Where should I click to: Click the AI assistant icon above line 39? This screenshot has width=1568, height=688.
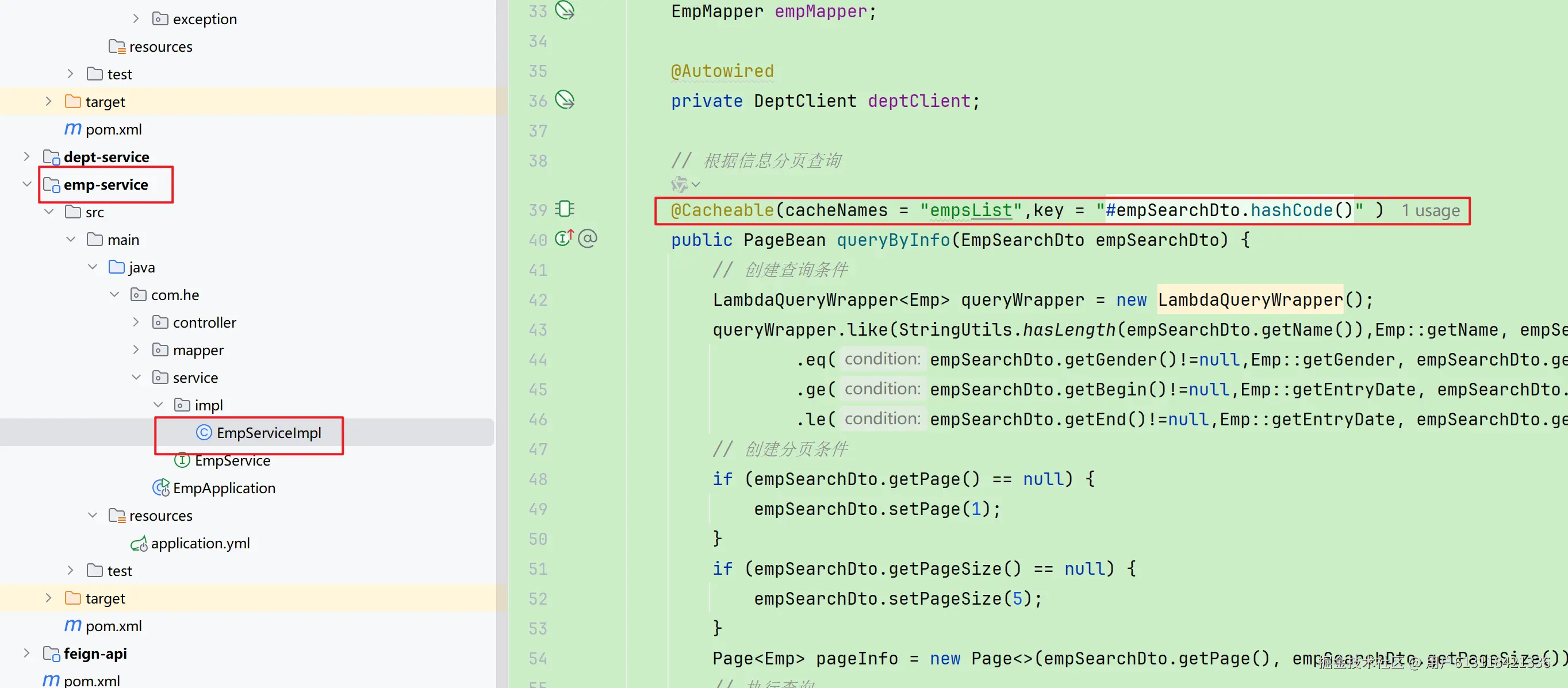point(679,185)
